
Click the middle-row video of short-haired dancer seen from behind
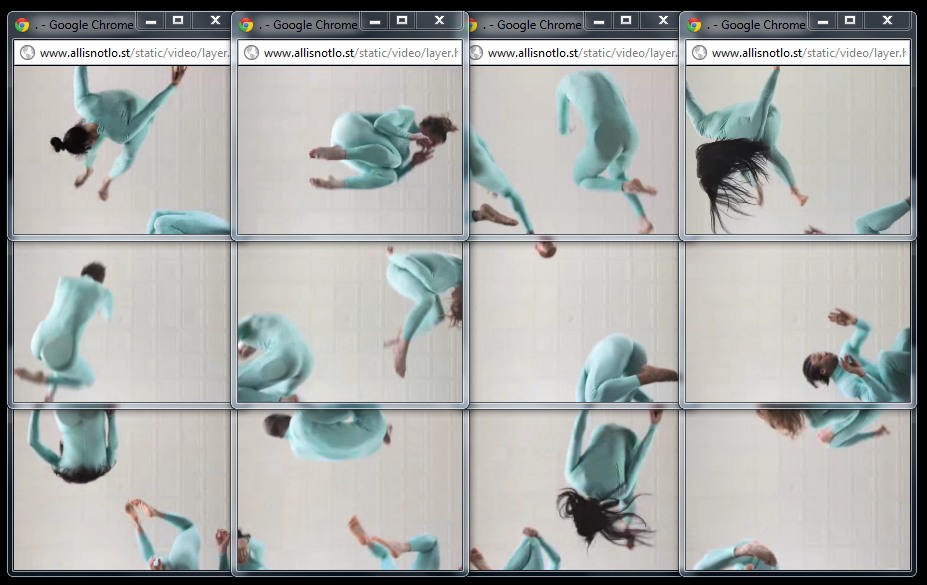point(120,322)
